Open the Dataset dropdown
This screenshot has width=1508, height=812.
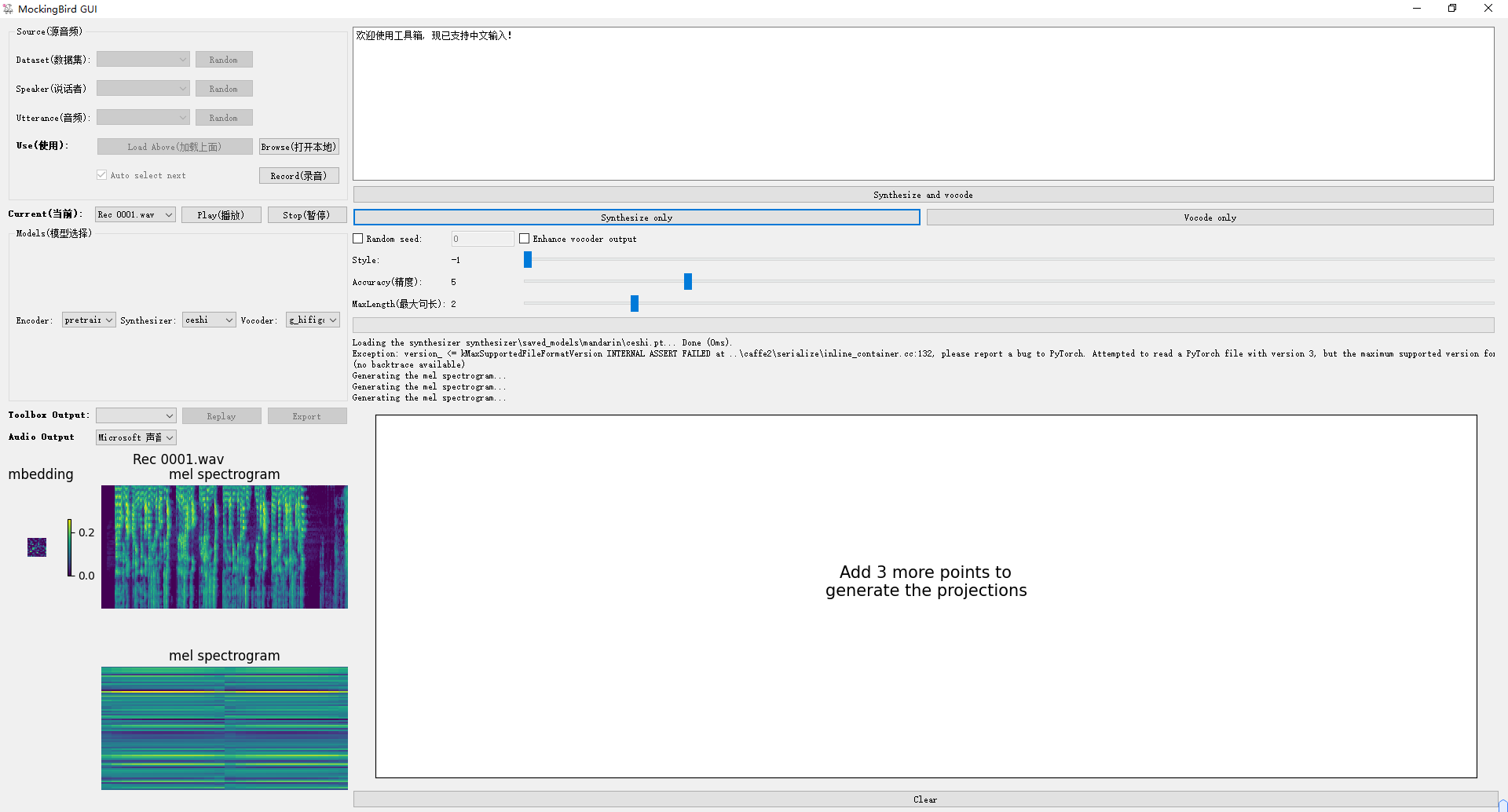click(143, 60)
